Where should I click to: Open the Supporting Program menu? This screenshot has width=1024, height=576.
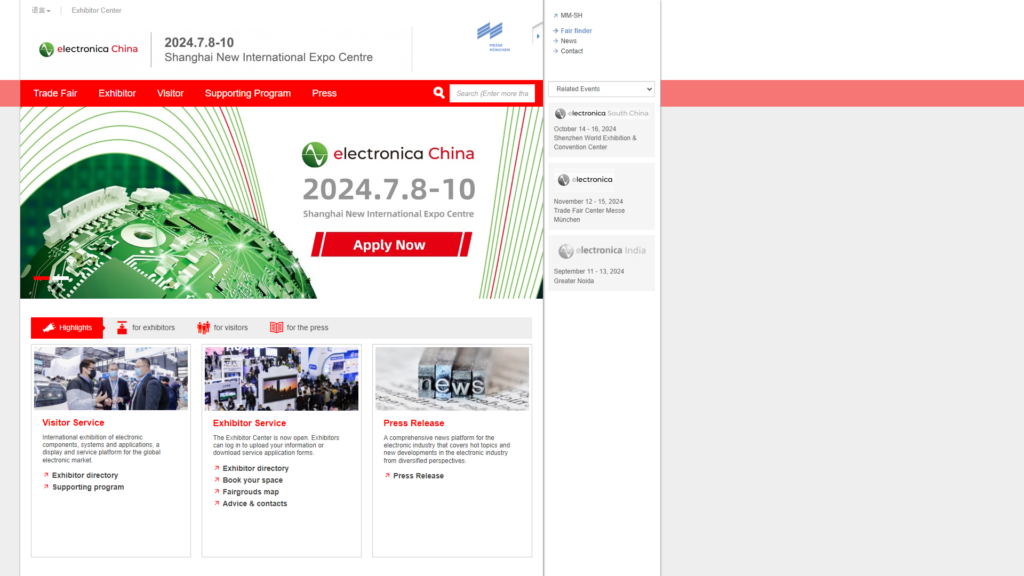(248, 93)
